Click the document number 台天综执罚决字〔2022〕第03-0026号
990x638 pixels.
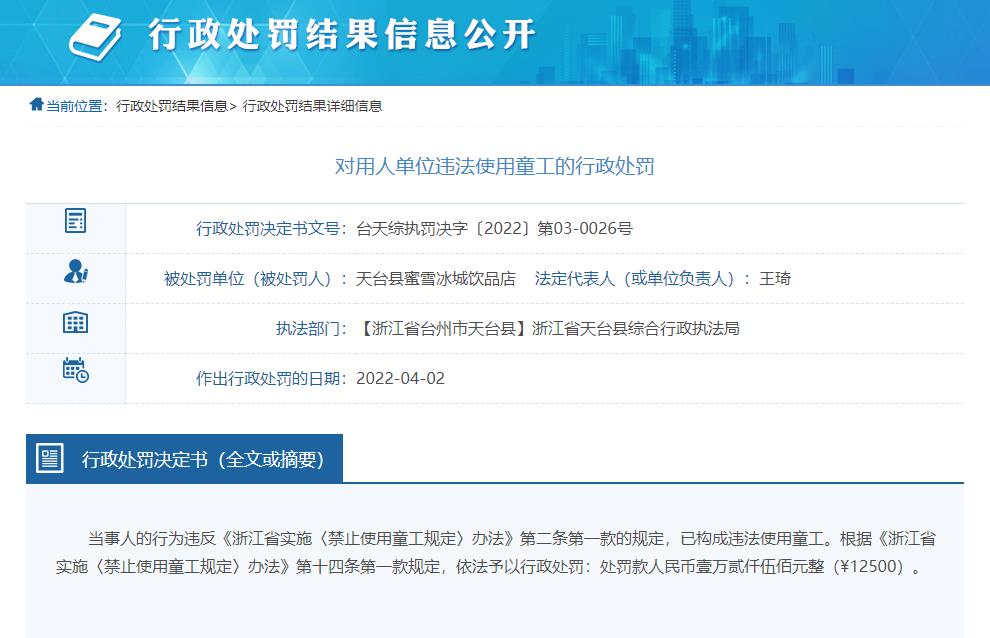pyautogui.click(x=494, y=228)
